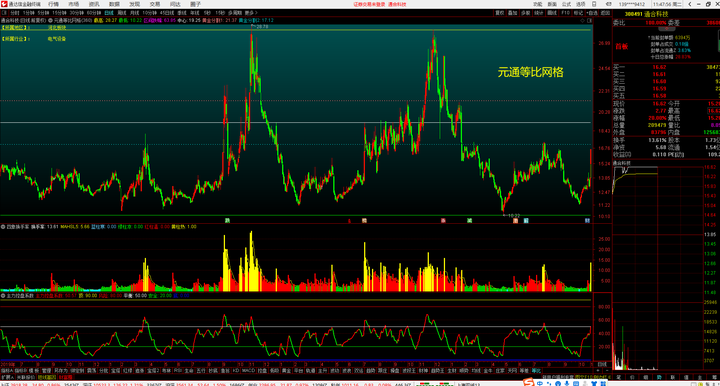Select the MACD indicator tab

tap(248, 370)
